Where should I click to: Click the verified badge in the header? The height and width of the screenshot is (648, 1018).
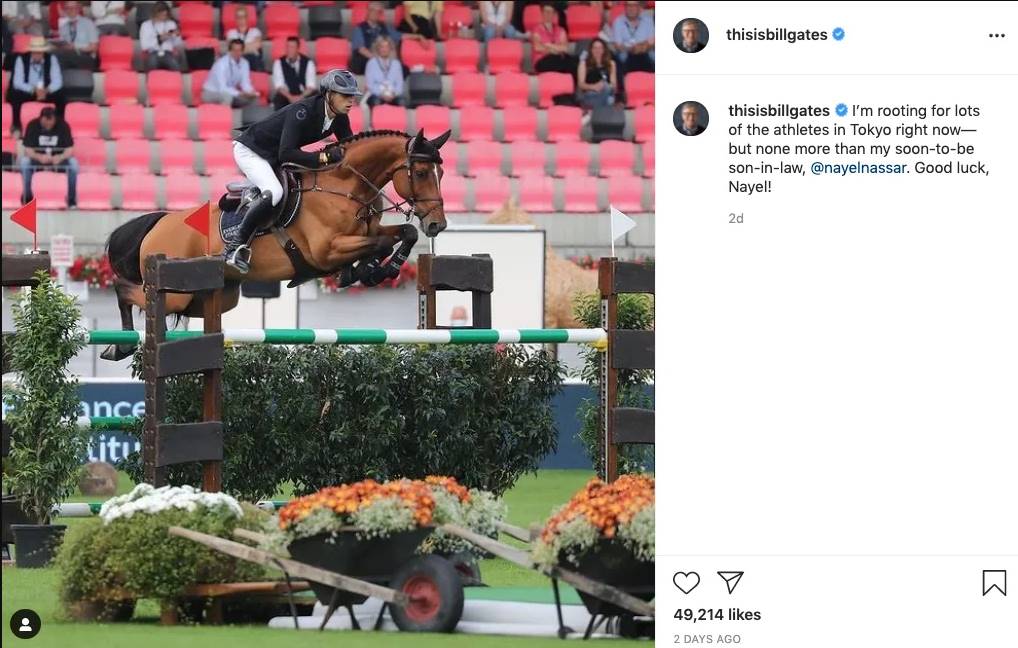[838, 34]
